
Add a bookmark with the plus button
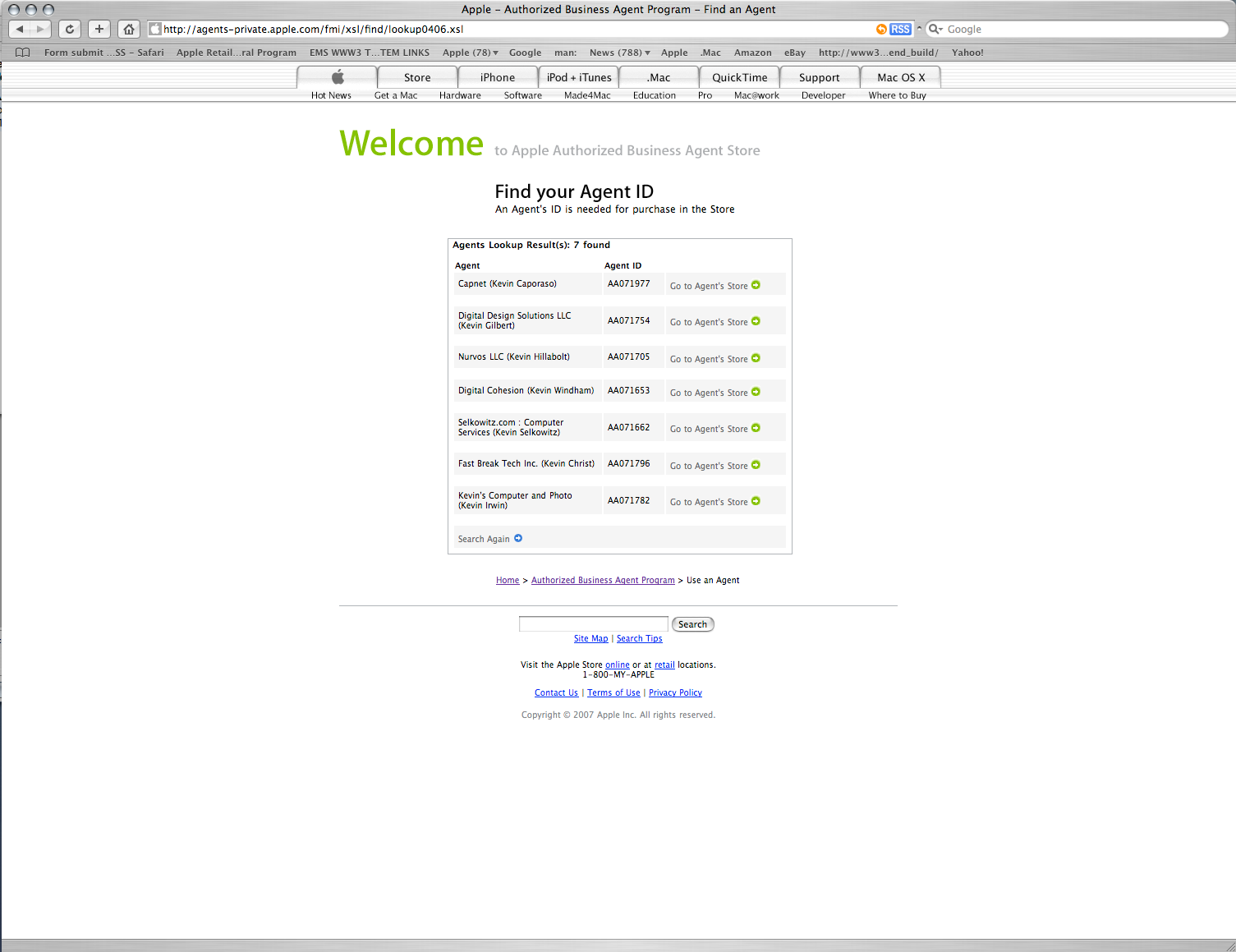[99, 29]
